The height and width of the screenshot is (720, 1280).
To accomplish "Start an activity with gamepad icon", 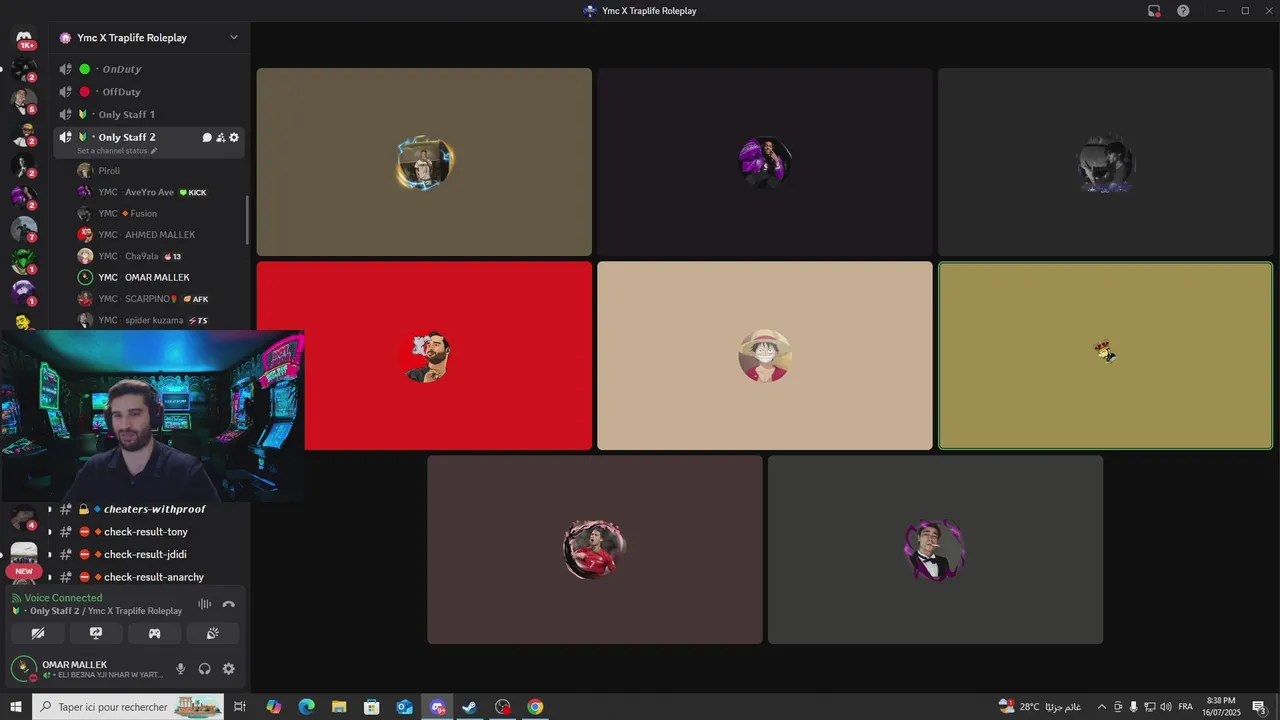I will click(154, 633).
